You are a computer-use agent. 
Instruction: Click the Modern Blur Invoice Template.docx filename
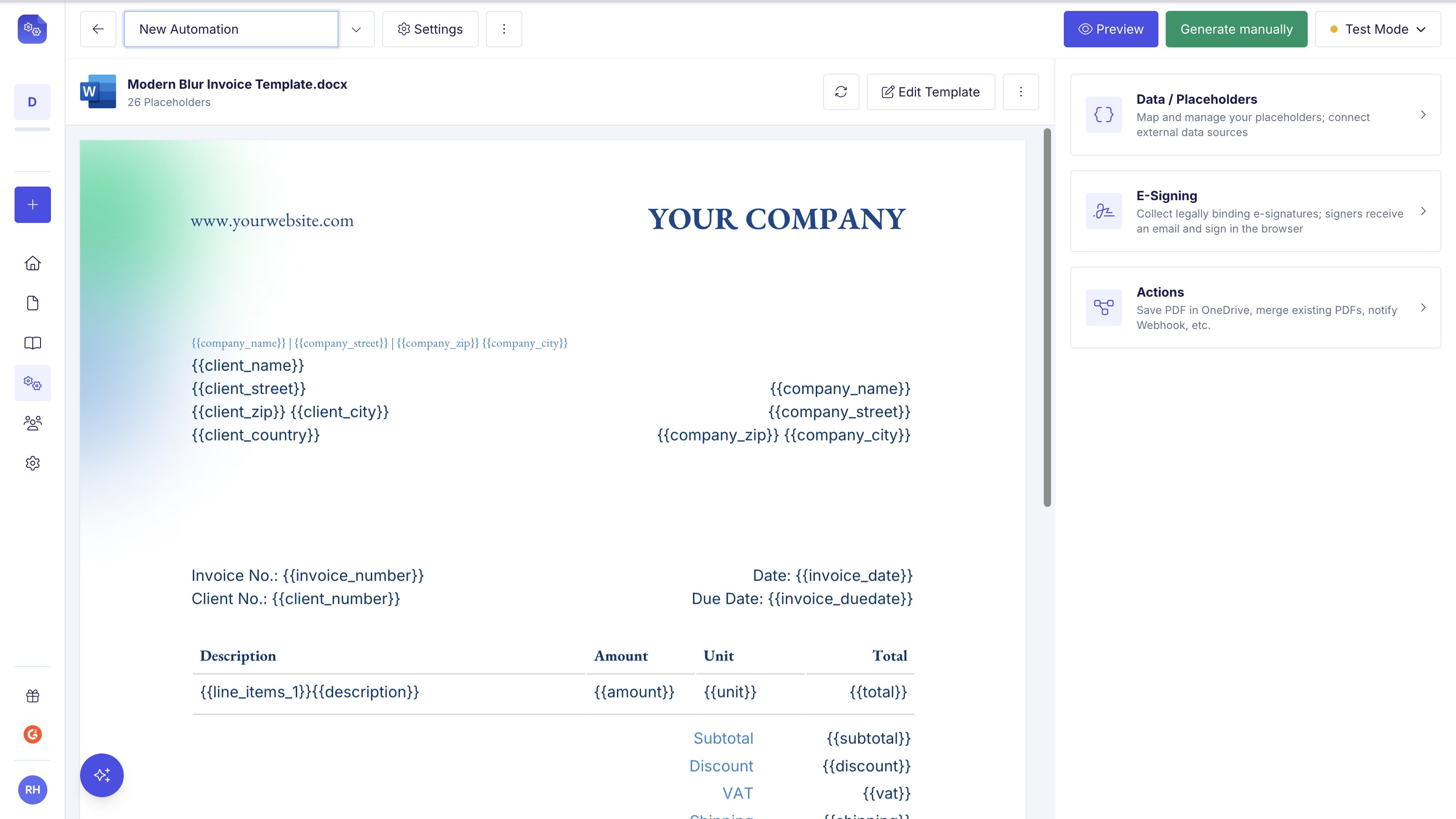238,84
